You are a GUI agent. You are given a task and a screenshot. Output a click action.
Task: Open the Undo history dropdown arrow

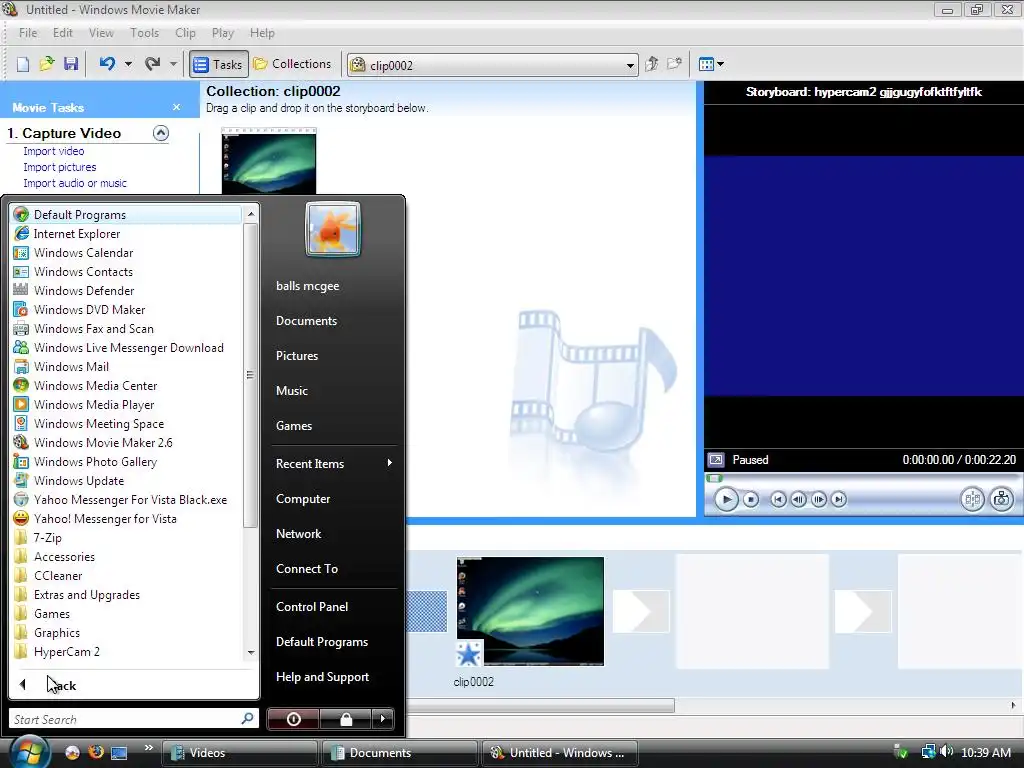128,64
